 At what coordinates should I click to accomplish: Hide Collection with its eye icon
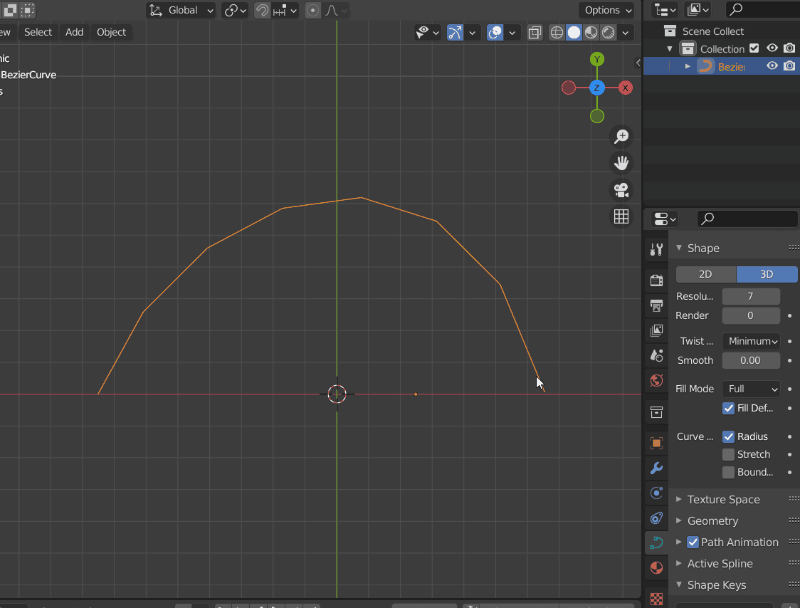coord(772,48)
